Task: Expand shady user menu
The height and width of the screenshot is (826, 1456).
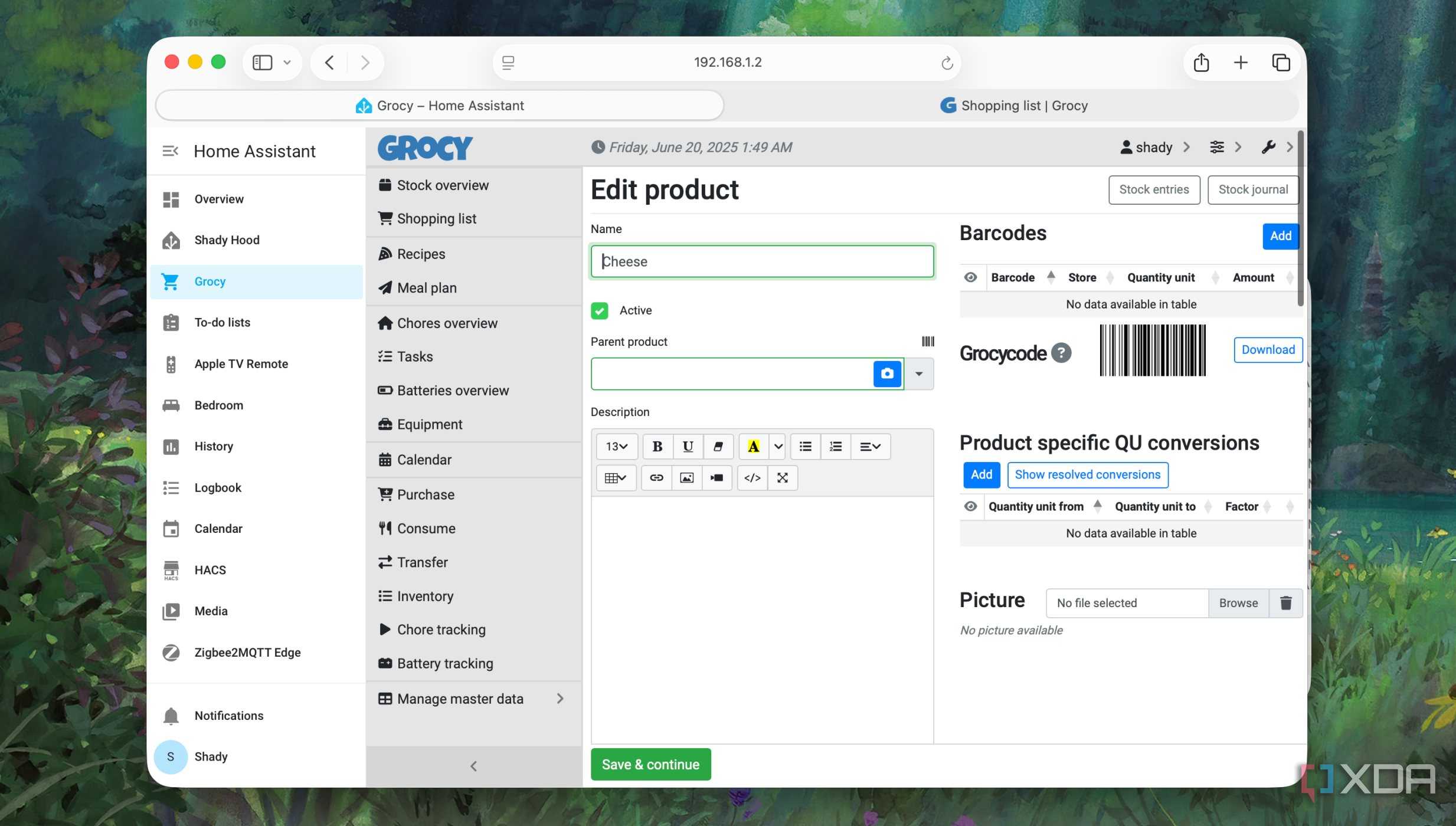Action: click(1155, 147)
